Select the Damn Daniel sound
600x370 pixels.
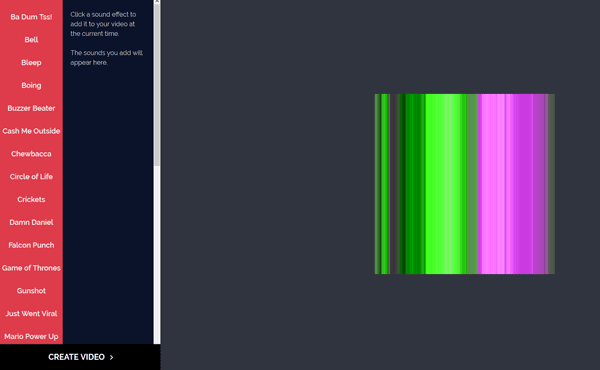[x=31, y=222]
